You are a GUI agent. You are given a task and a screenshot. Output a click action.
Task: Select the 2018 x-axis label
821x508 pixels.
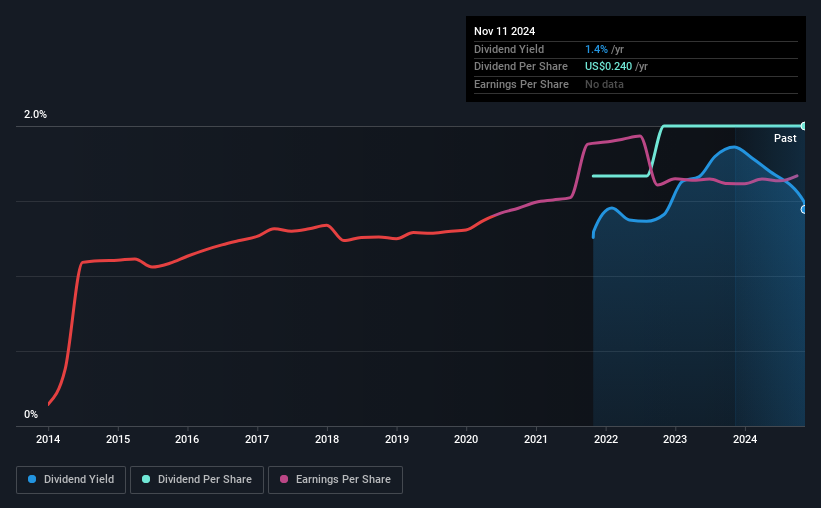click(x=327, y=439)
